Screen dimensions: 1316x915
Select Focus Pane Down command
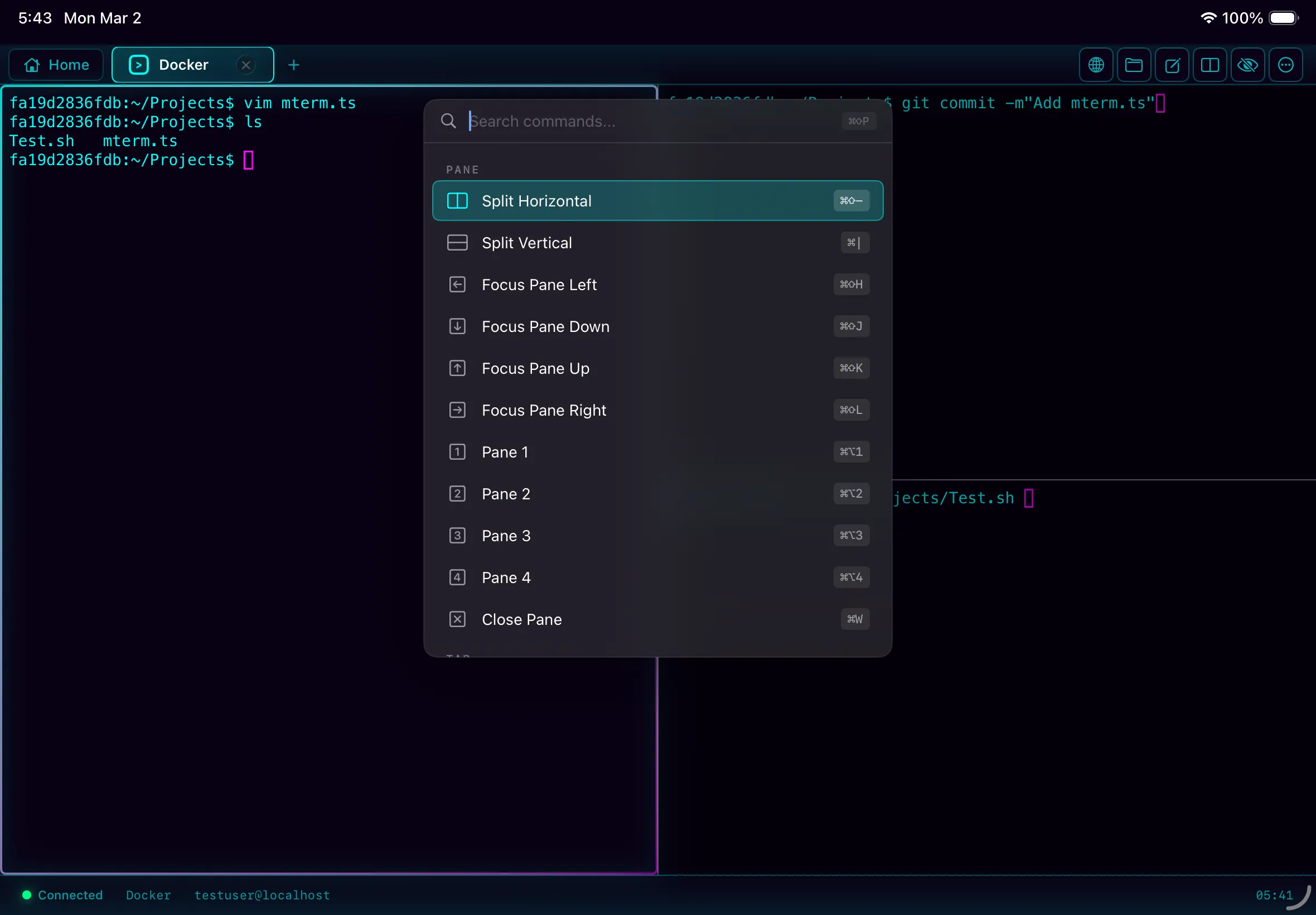click(x=657, y=326)
